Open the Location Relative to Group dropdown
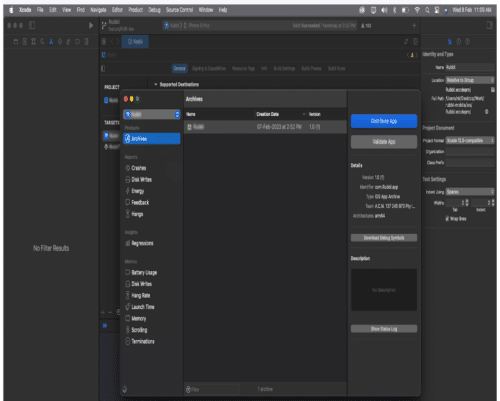Viewport: 500px width, 401px height. tap(470, 80)
